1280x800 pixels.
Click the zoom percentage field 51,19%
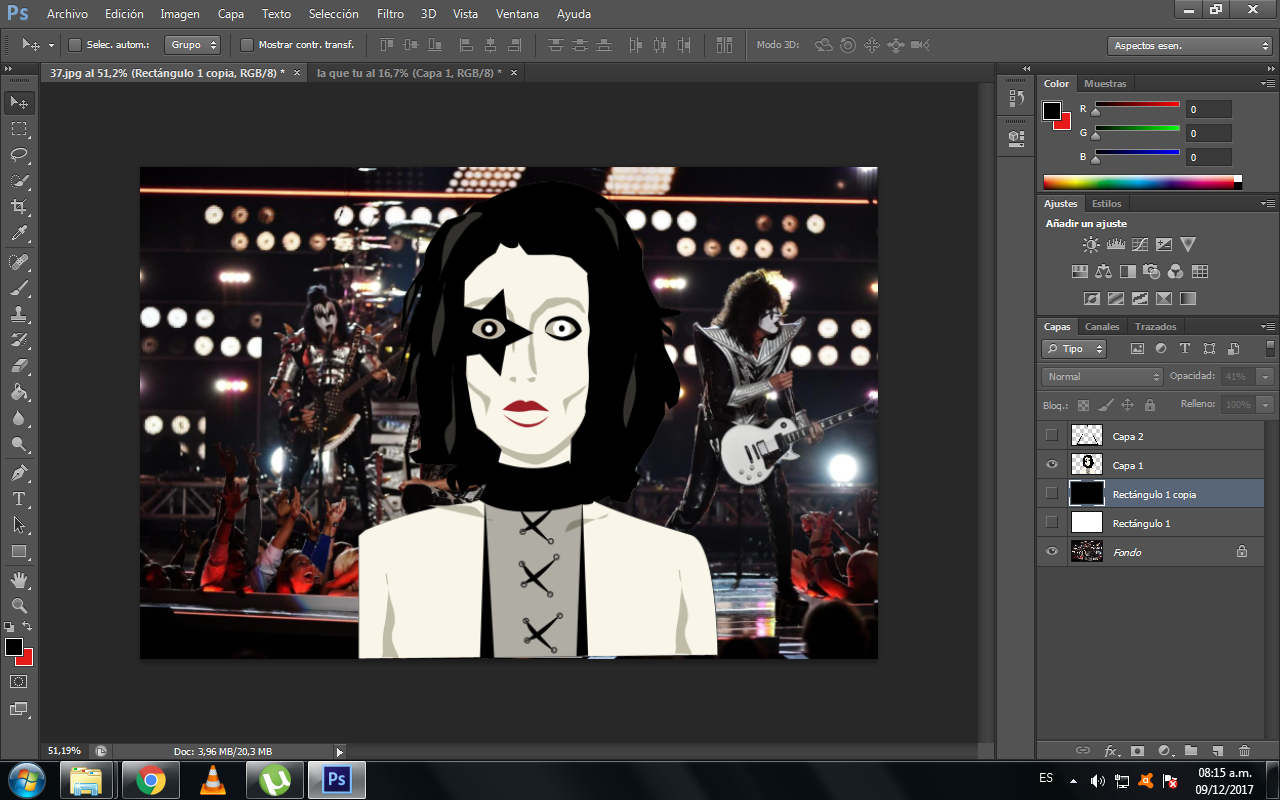point(66,751)
